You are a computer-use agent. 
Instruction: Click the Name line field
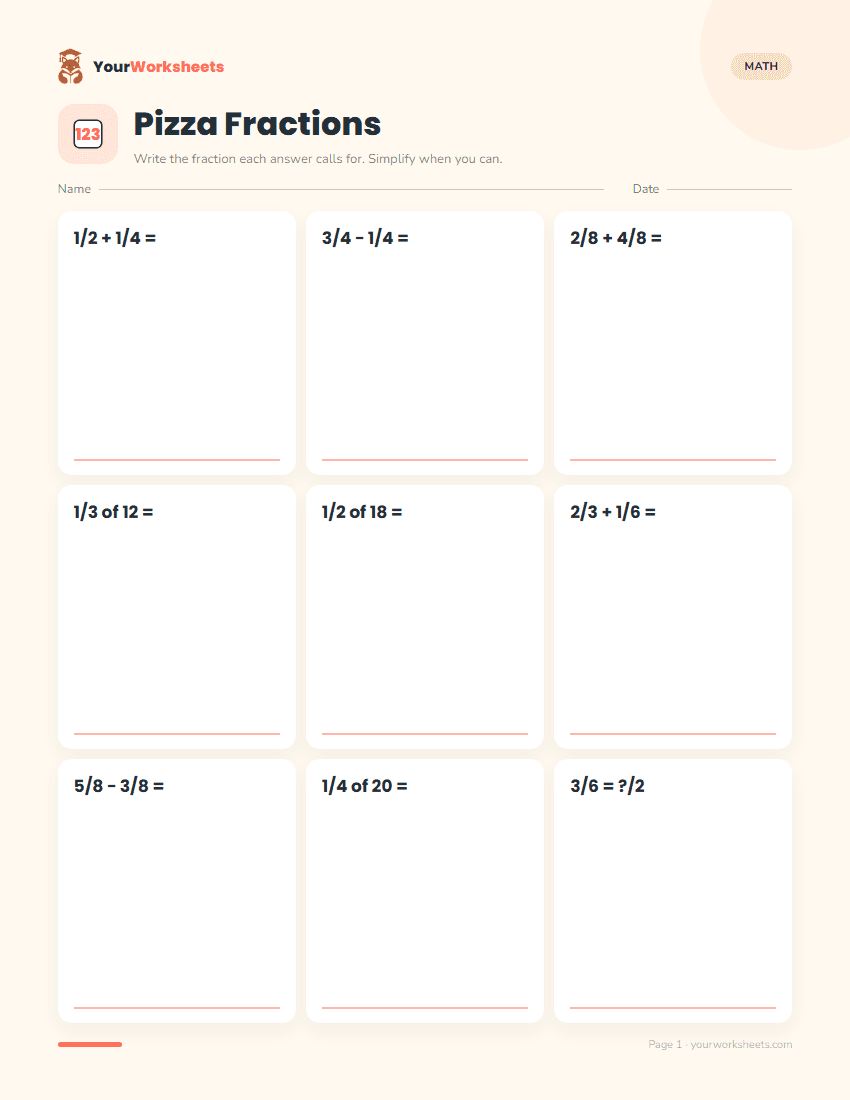(351, 189)
